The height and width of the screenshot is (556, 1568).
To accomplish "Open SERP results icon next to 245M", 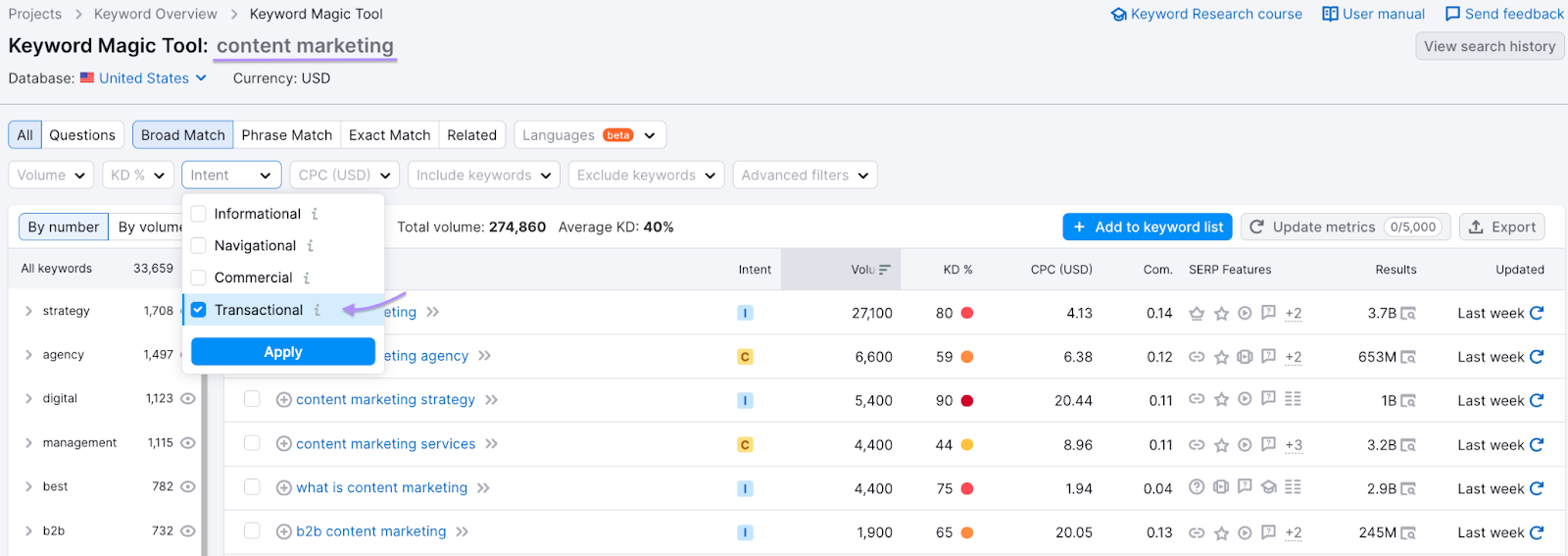I will tap(1408, 532).
